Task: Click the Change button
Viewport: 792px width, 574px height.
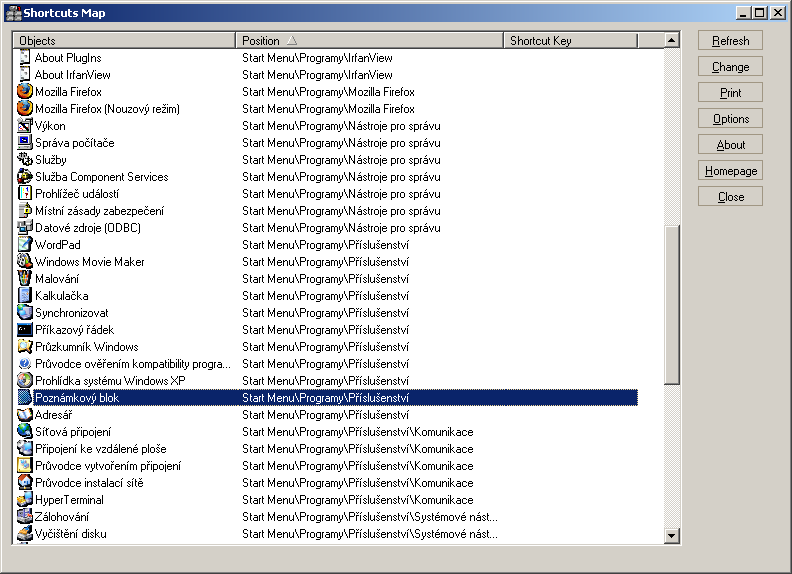Action: pos(730,66)
